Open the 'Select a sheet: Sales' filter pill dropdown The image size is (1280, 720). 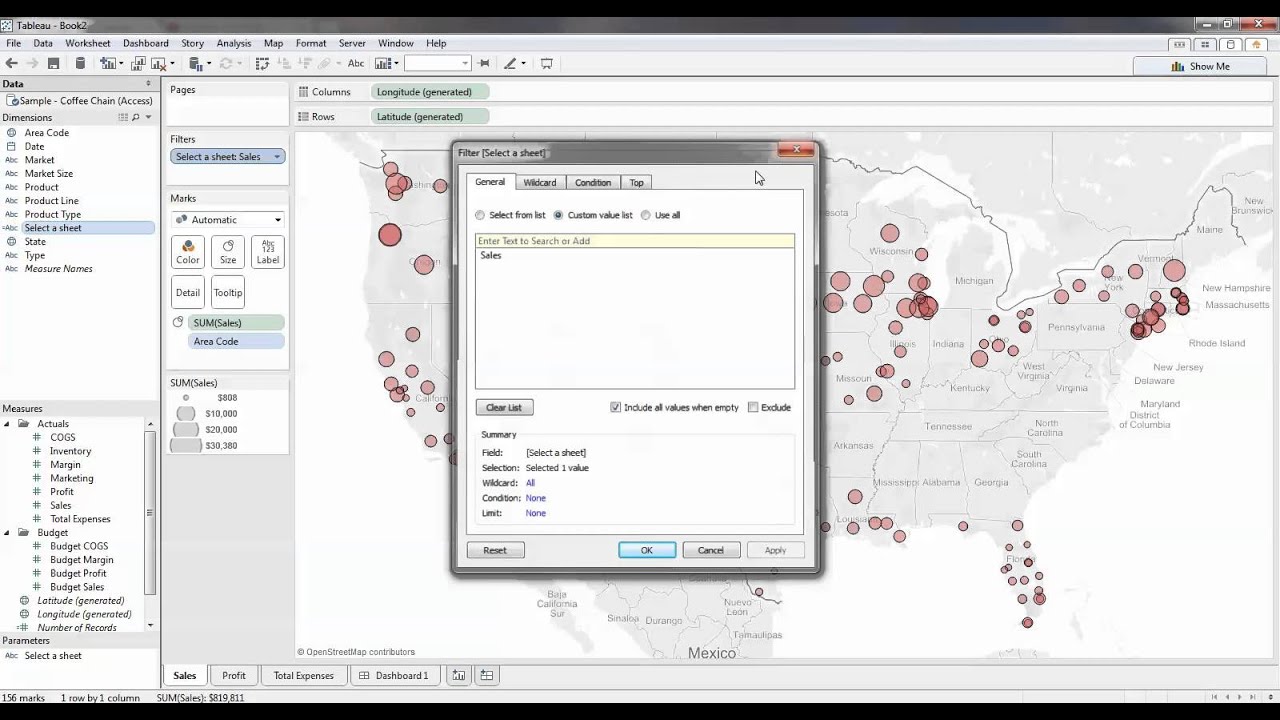pos(277,157)
